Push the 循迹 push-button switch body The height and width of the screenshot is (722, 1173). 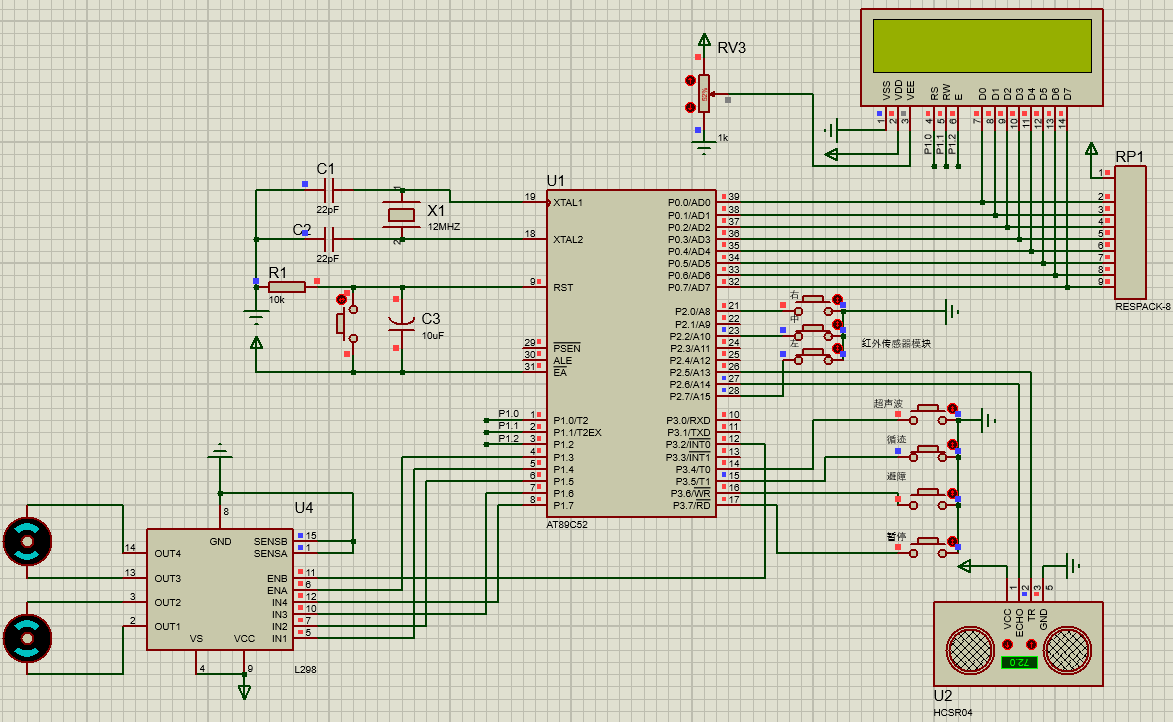point(930,450)
